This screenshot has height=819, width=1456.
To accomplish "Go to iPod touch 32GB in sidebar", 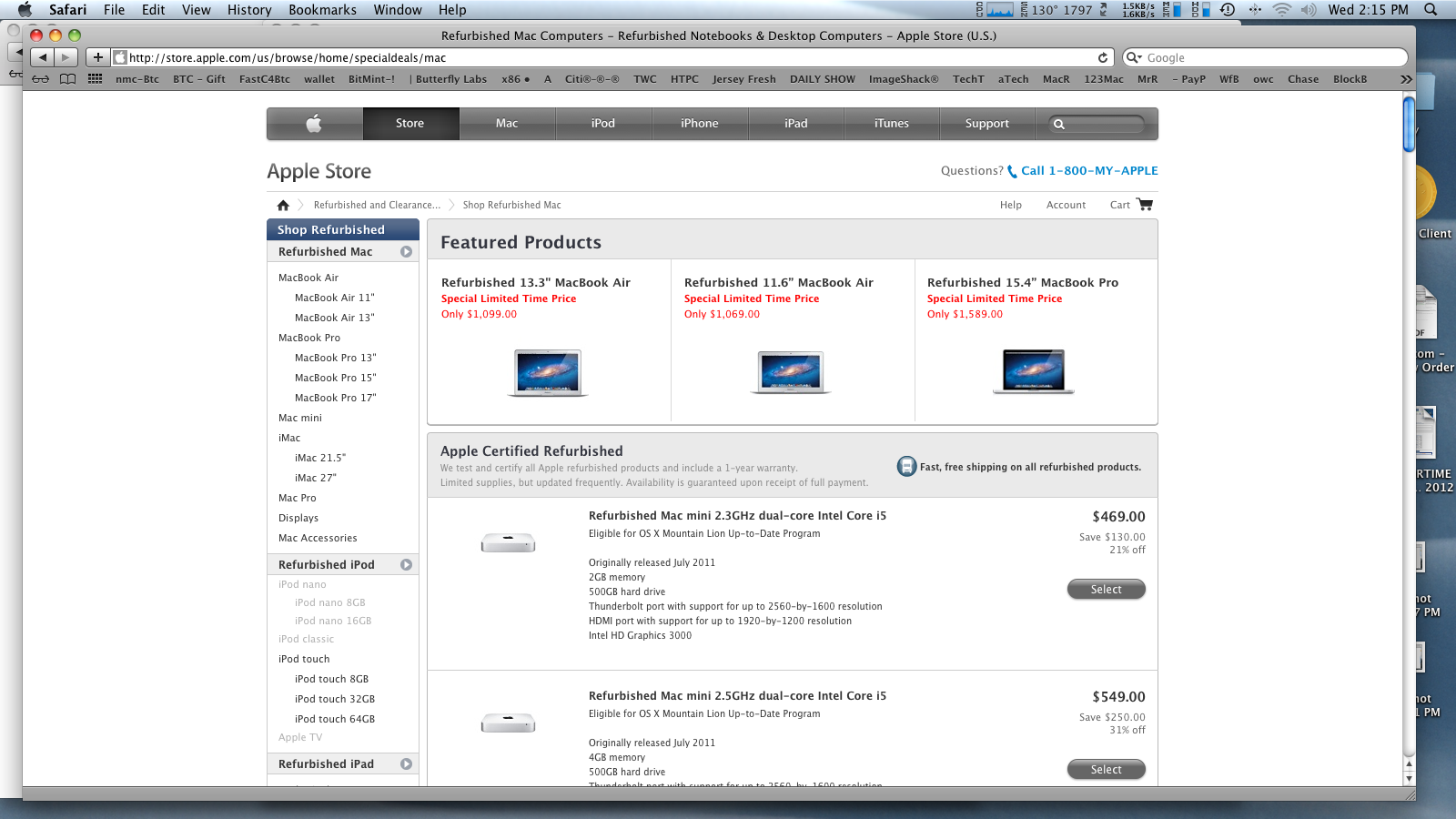I will [x=335, y=700].
